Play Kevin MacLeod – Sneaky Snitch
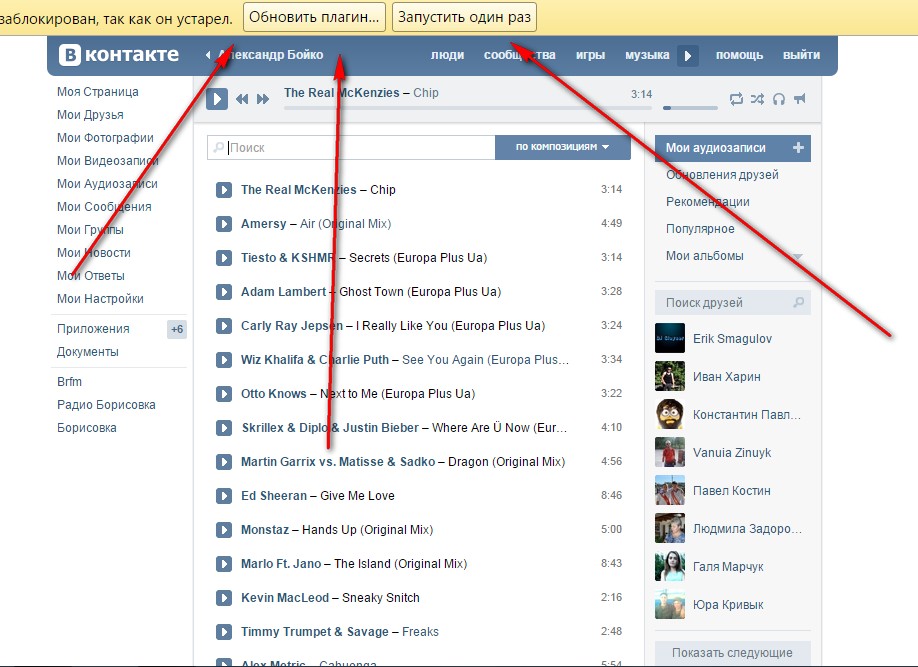918x667 pixels. [224, 597]
